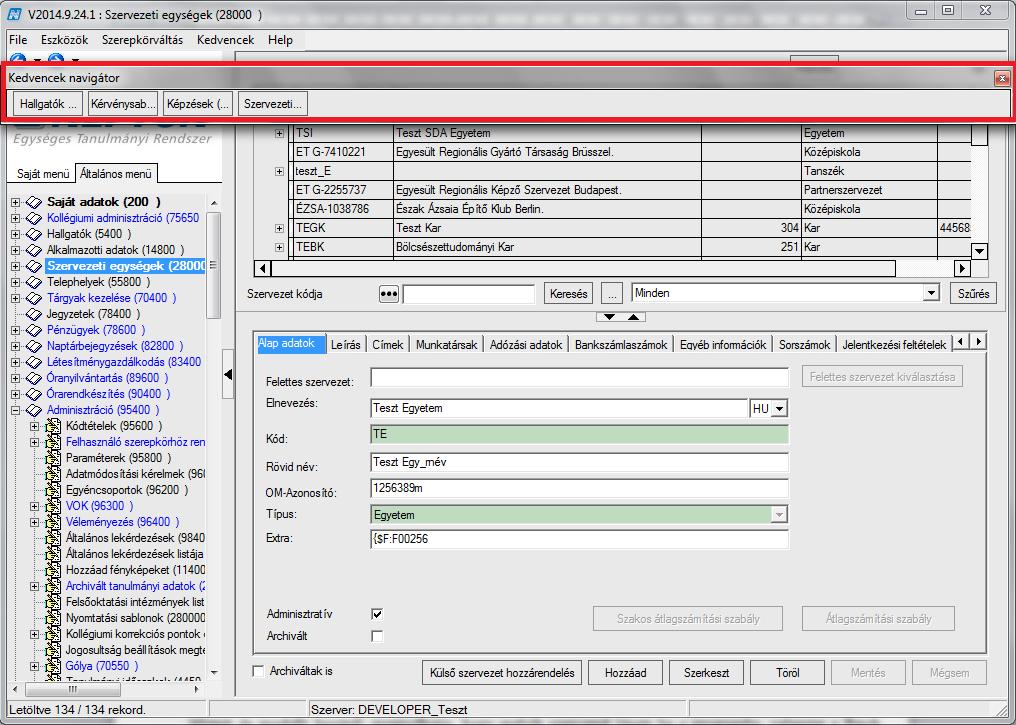Open the Help menu

pyautogui.click(x=280, y=40)
